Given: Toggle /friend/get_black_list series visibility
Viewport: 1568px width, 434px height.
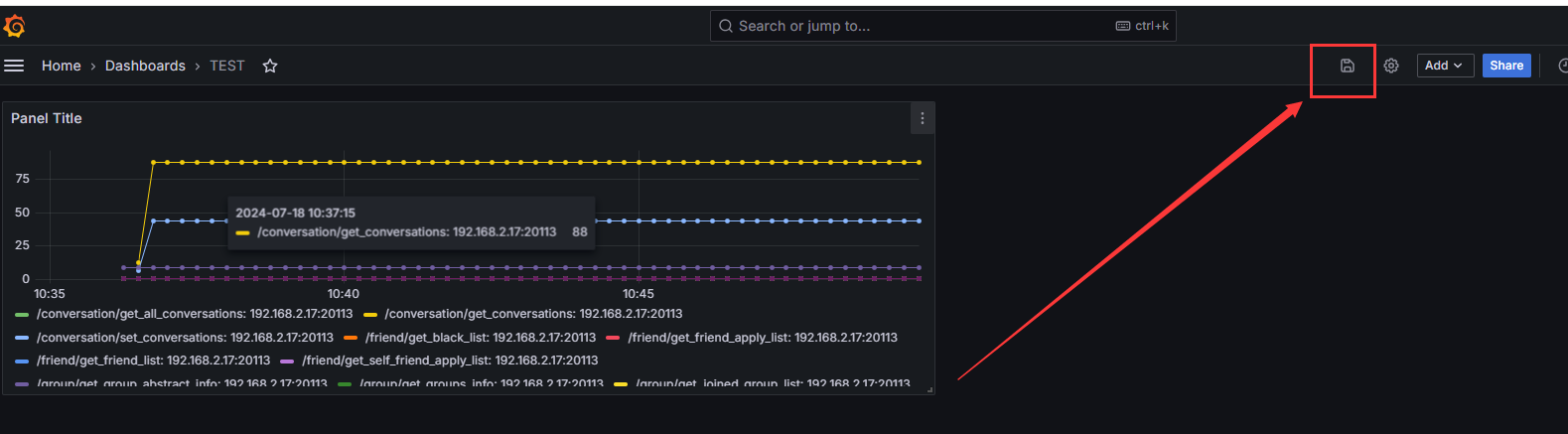Looking at the screenshot, I should point(480,338).
